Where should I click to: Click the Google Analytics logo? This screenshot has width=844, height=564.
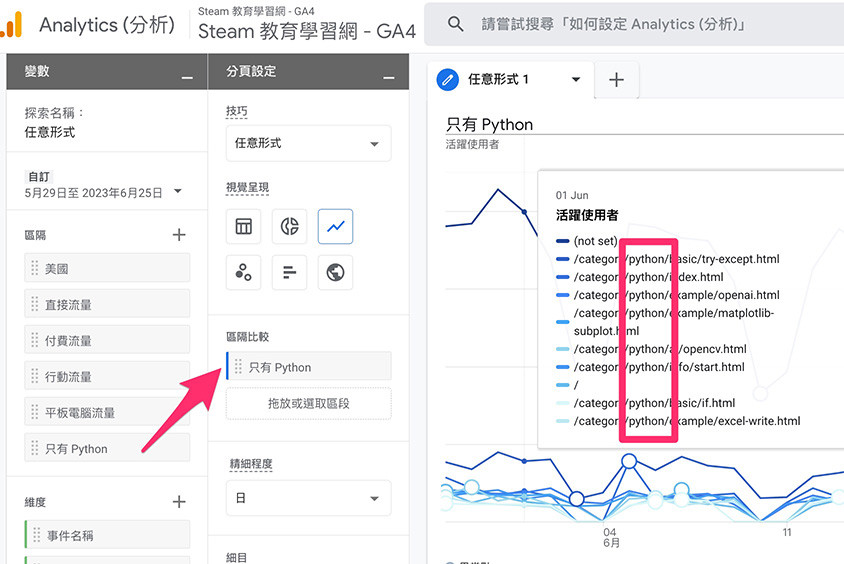point(11,25)
